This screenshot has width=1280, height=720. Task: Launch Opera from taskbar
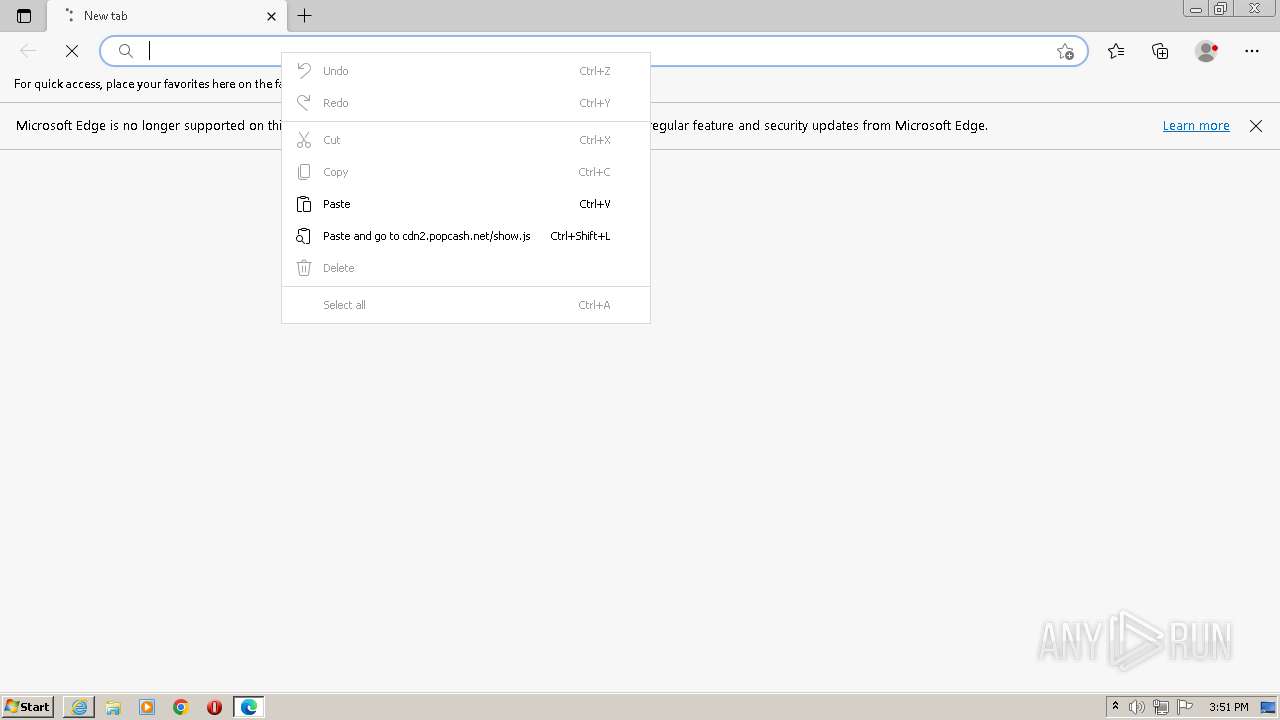[x=214, y=707]
